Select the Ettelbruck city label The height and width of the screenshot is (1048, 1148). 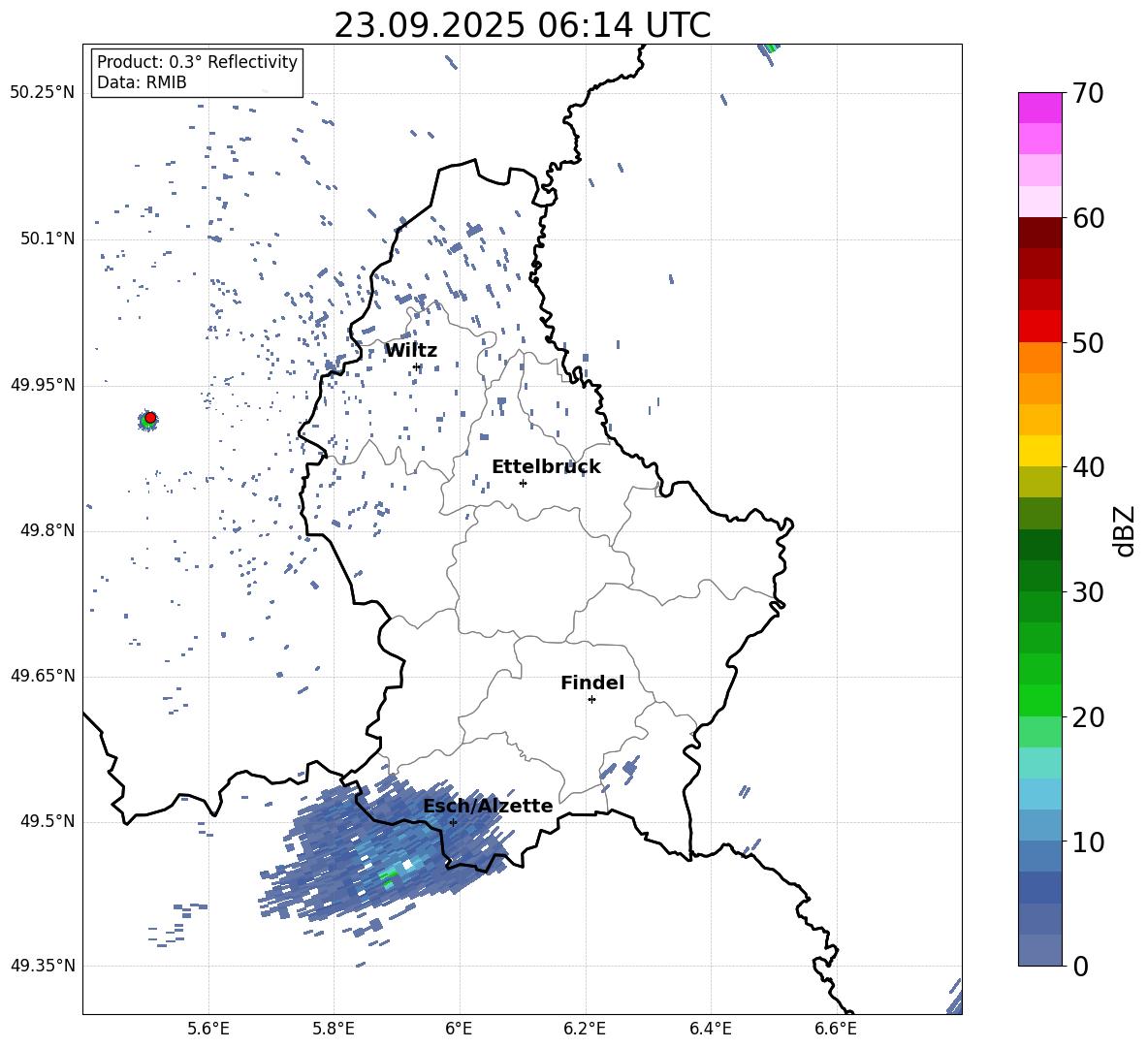(x=546, y=467)
